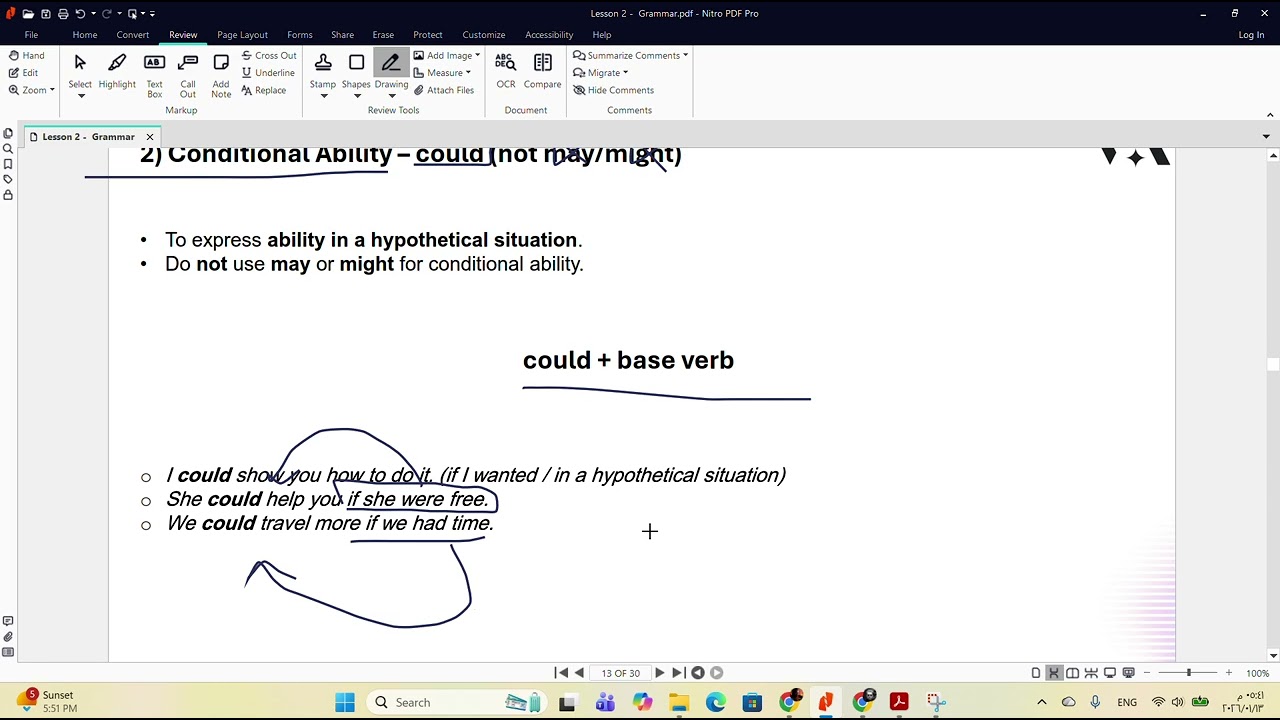
Task: Add a Call Out annotation
Action: click(187, 75)
